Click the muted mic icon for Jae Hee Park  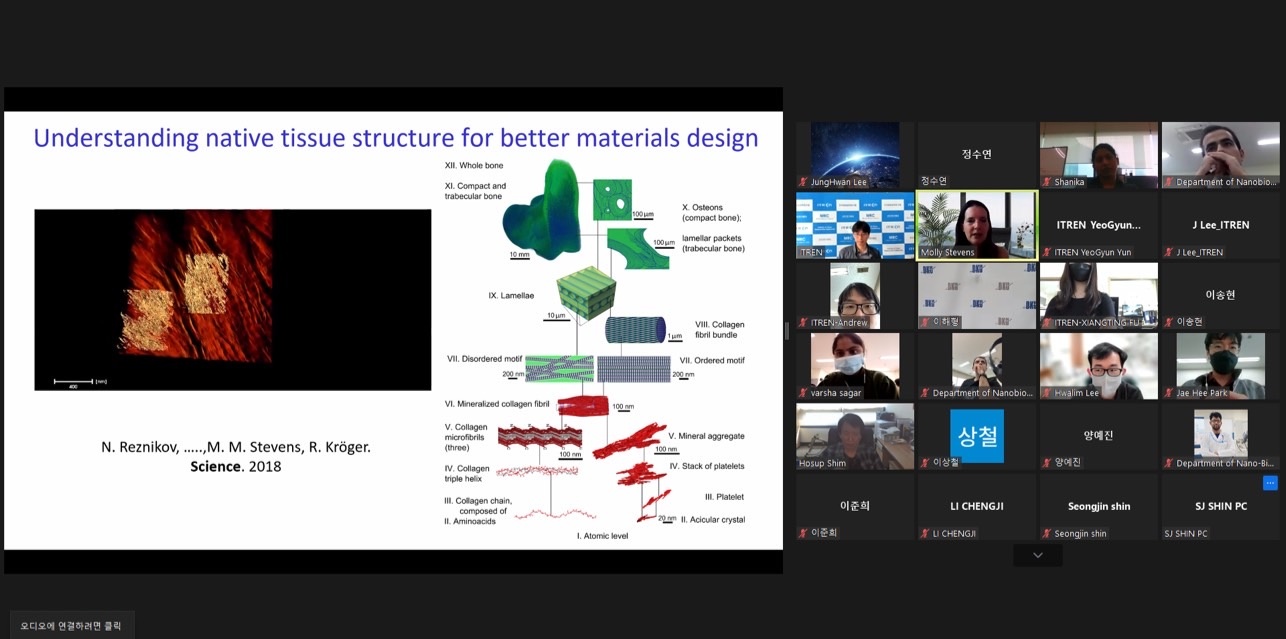click(x=1169, y=393)
